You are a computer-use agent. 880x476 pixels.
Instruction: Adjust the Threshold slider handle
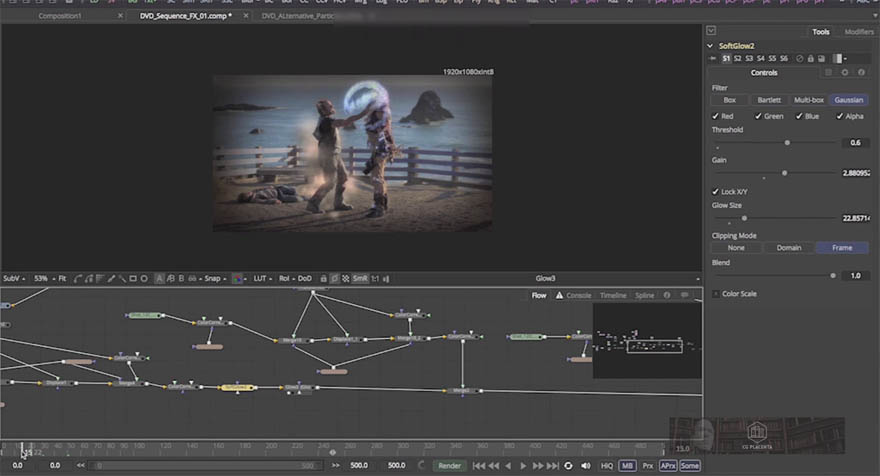coord(787,143)
